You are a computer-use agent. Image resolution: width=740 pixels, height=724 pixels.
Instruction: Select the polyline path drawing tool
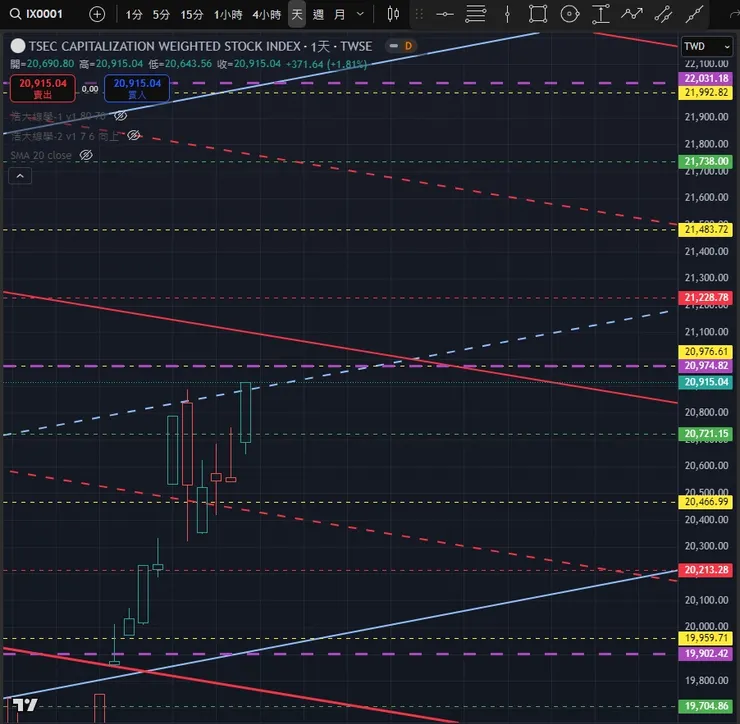[631, 14]
